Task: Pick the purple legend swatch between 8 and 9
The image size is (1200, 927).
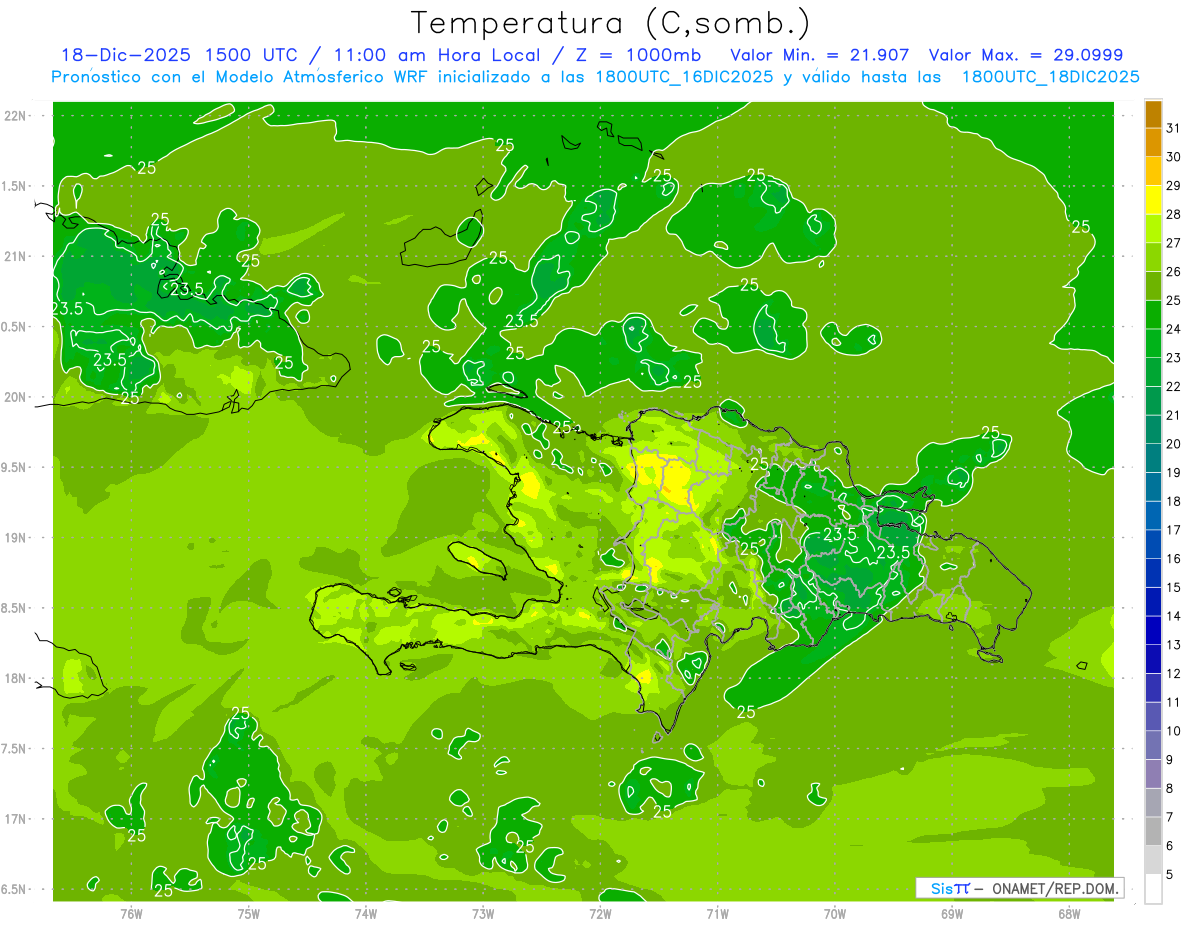Action: 1153,774
